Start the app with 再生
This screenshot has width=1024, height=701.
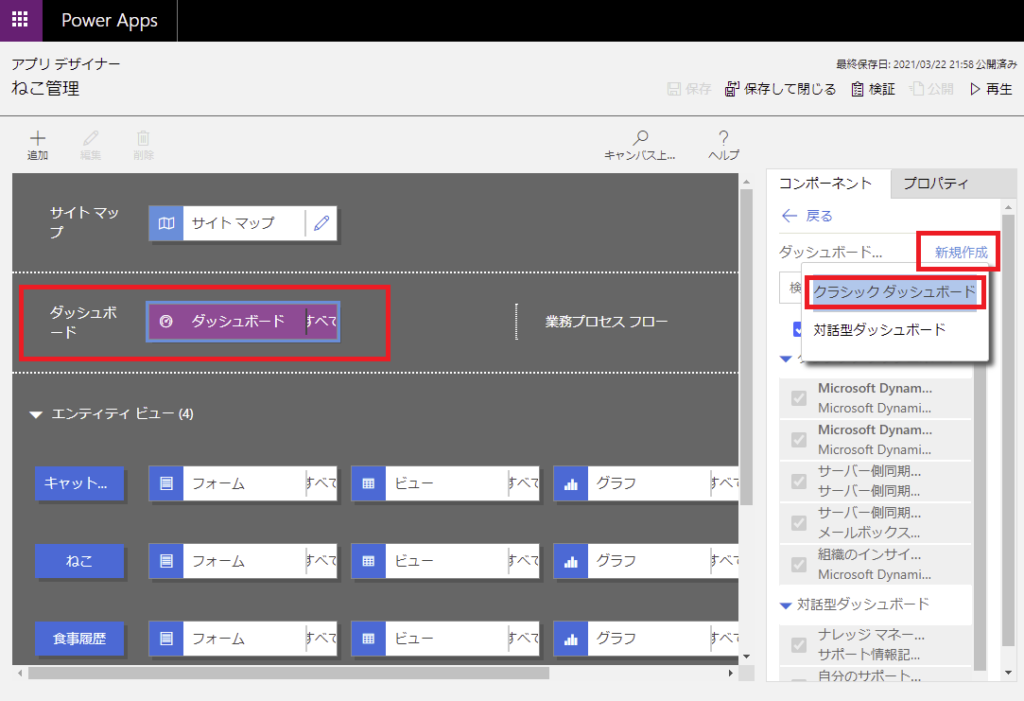(991, 89)
